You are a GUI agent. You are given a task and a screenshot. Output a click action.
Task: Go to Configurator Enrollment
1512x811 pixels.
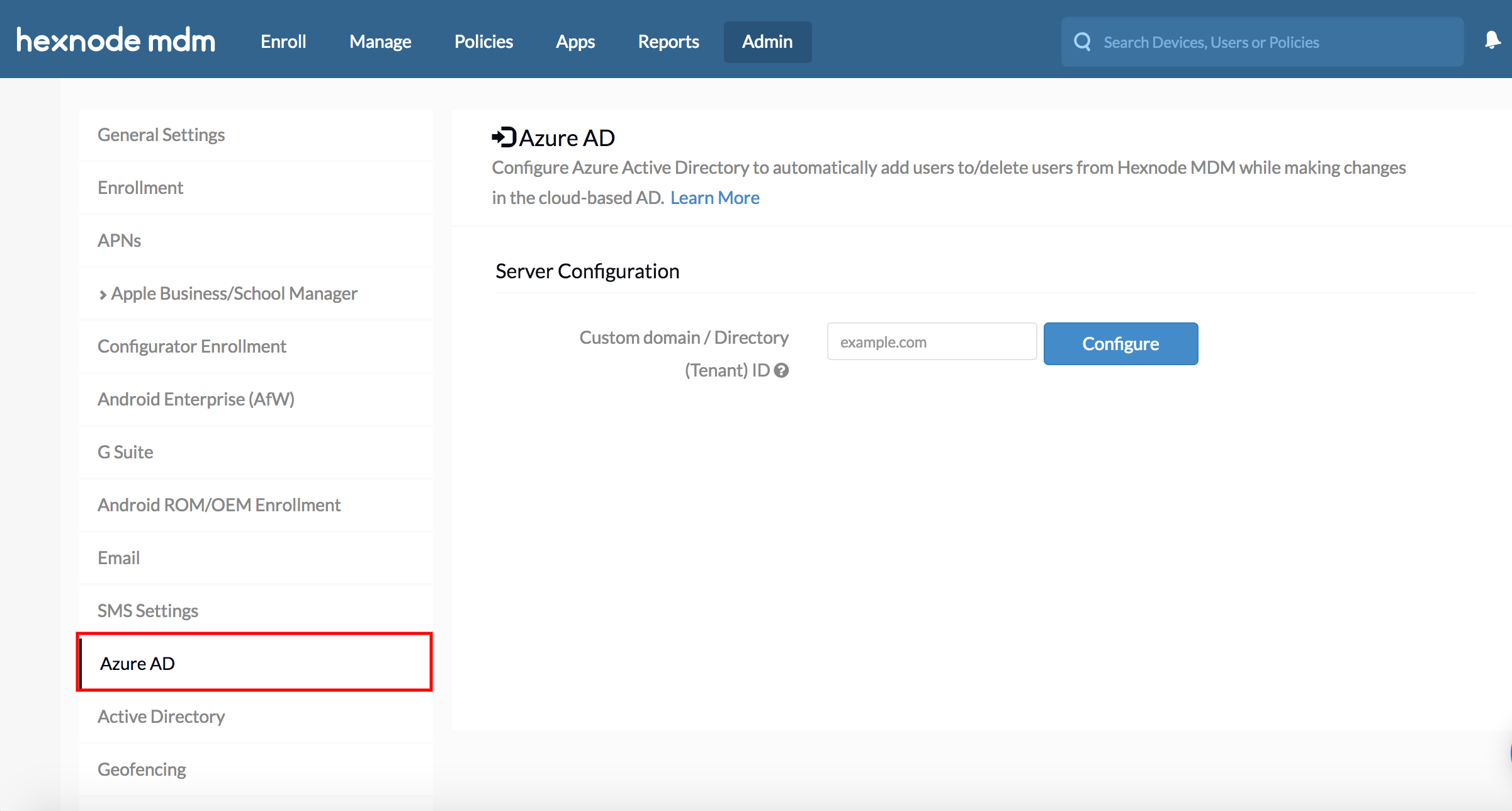tap(256, 346)
